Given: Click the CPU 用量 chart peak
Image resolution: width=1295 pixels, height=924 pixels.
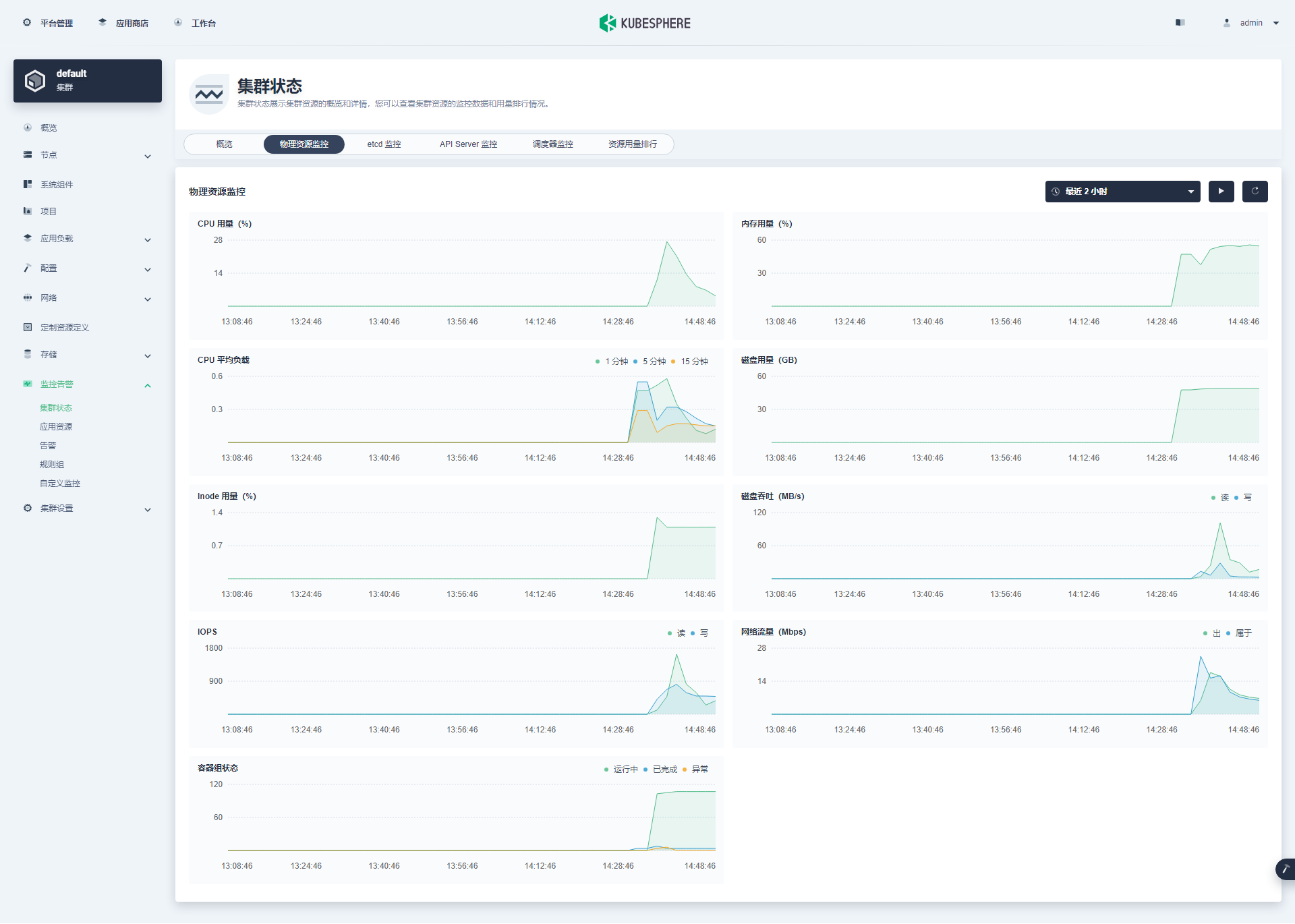Looking at the screenshot, I should (667, 242).
